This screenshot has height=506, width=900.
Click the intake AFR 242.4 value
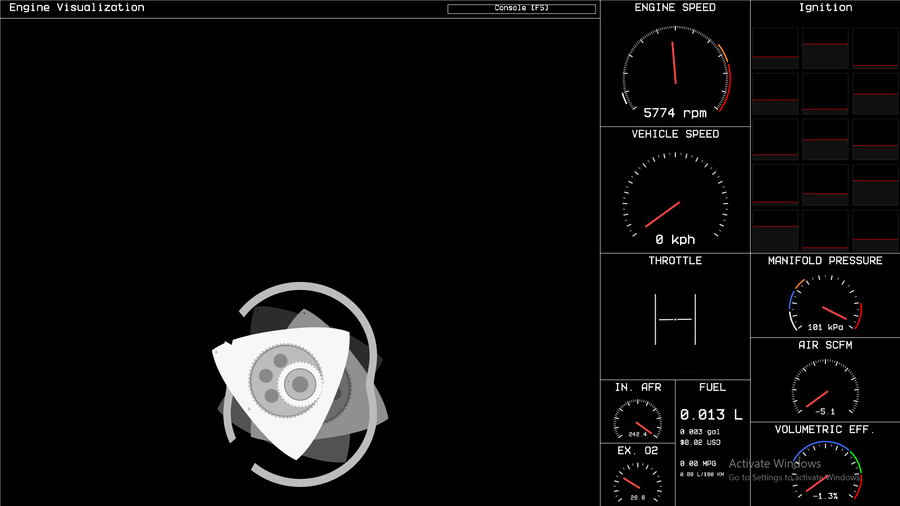[637, 434]
